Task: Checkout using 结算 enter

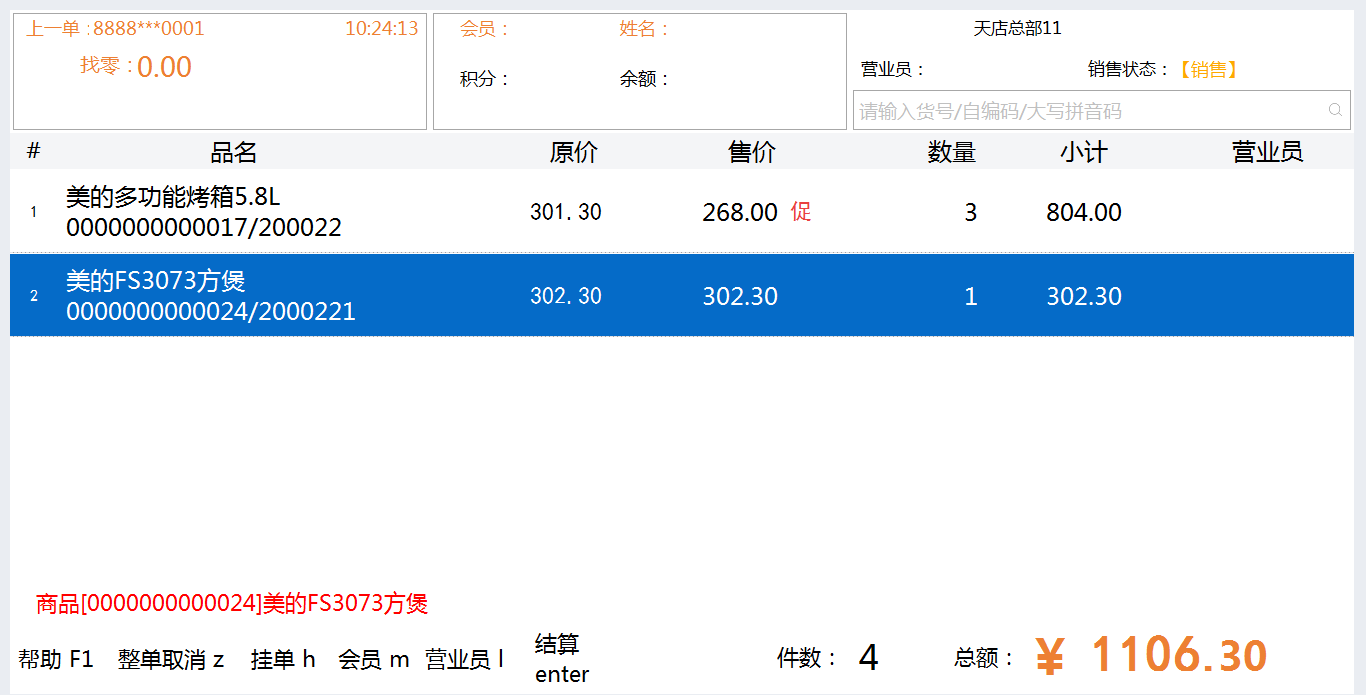Action: click(562, 659)
